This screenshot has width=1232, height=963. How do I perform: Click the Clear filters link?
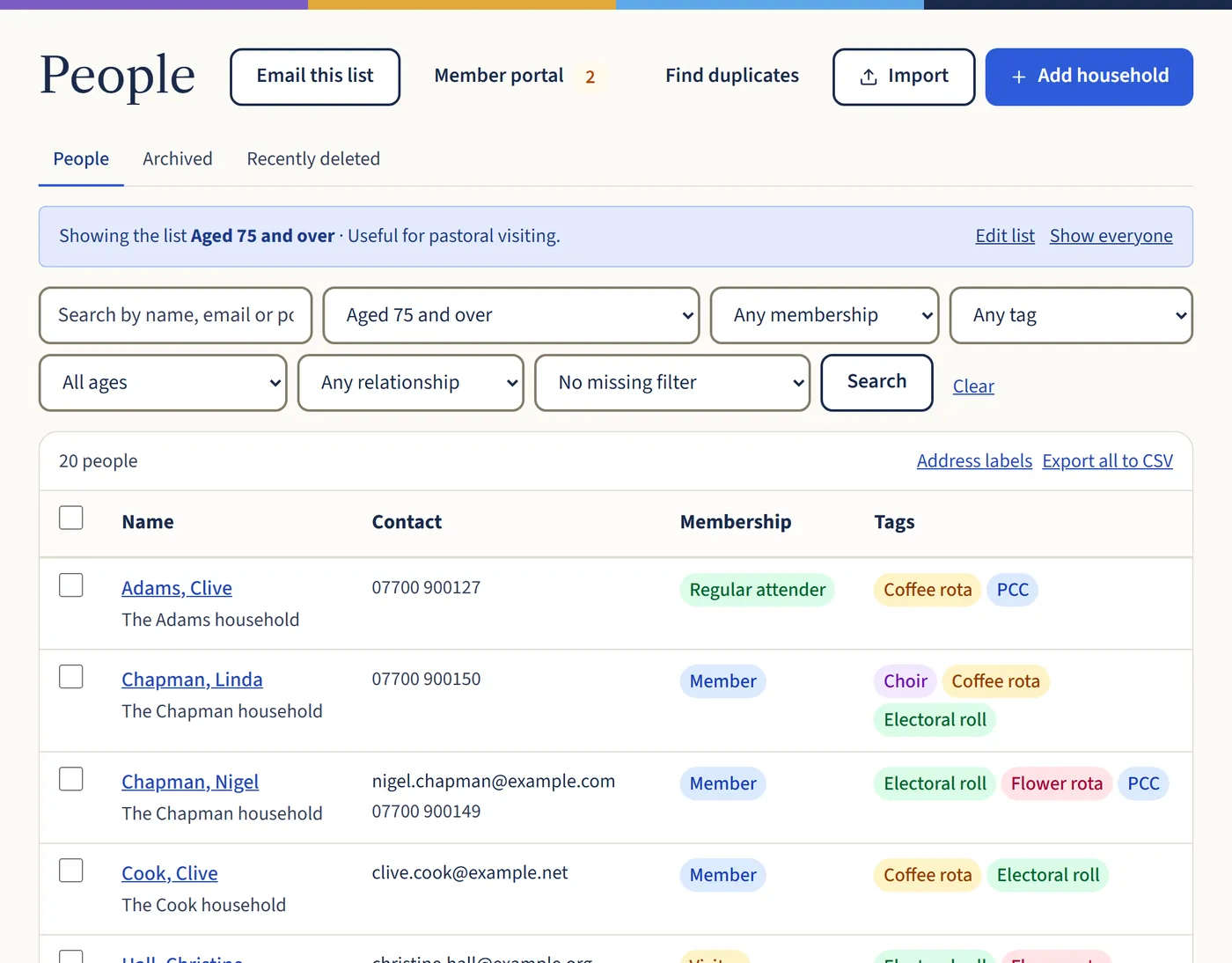click(973, 386)
